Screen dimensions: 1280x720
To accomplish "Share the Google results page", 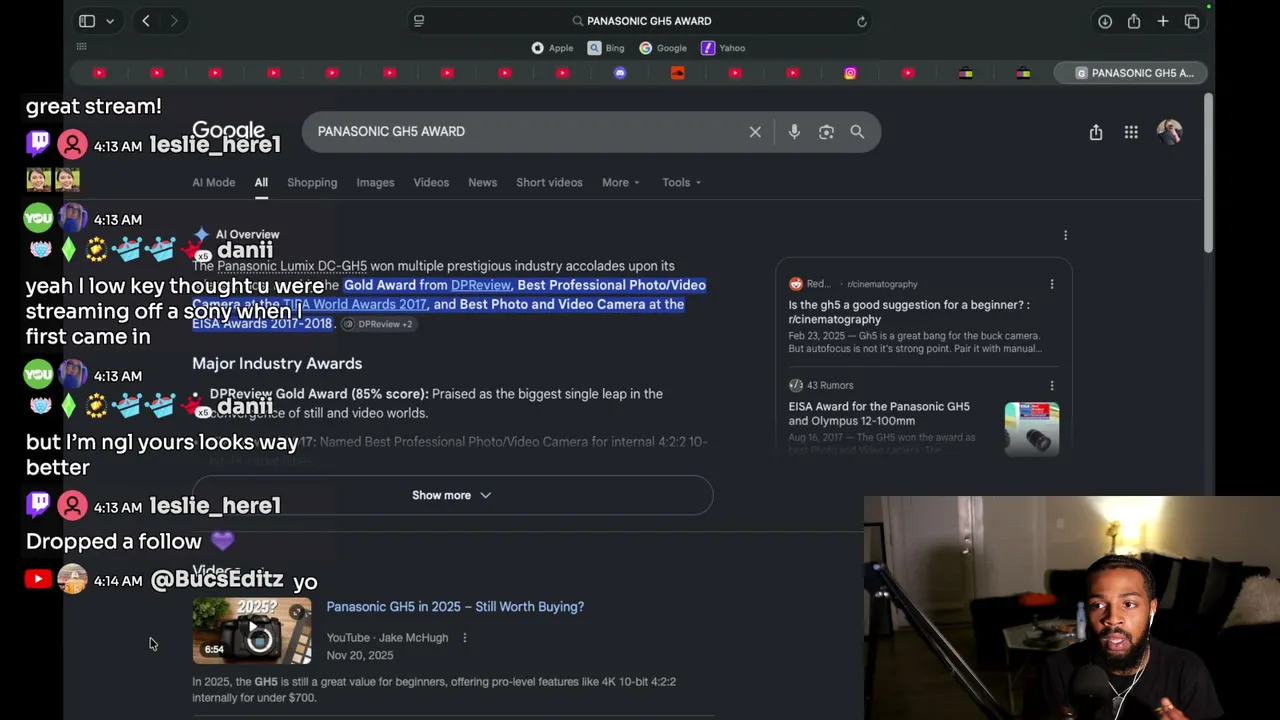I will [1096, 132].
